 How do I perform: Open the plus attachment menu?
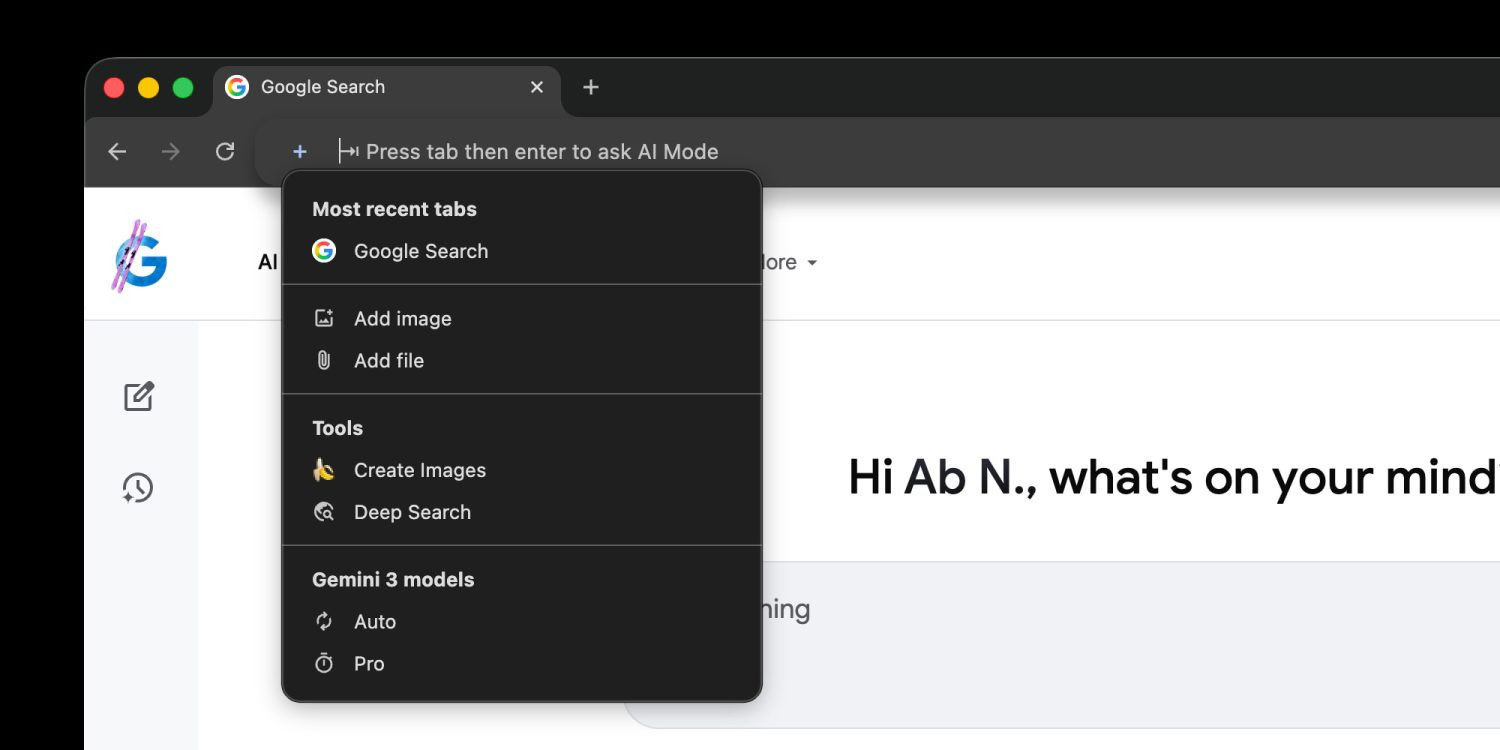coord(299,151)
